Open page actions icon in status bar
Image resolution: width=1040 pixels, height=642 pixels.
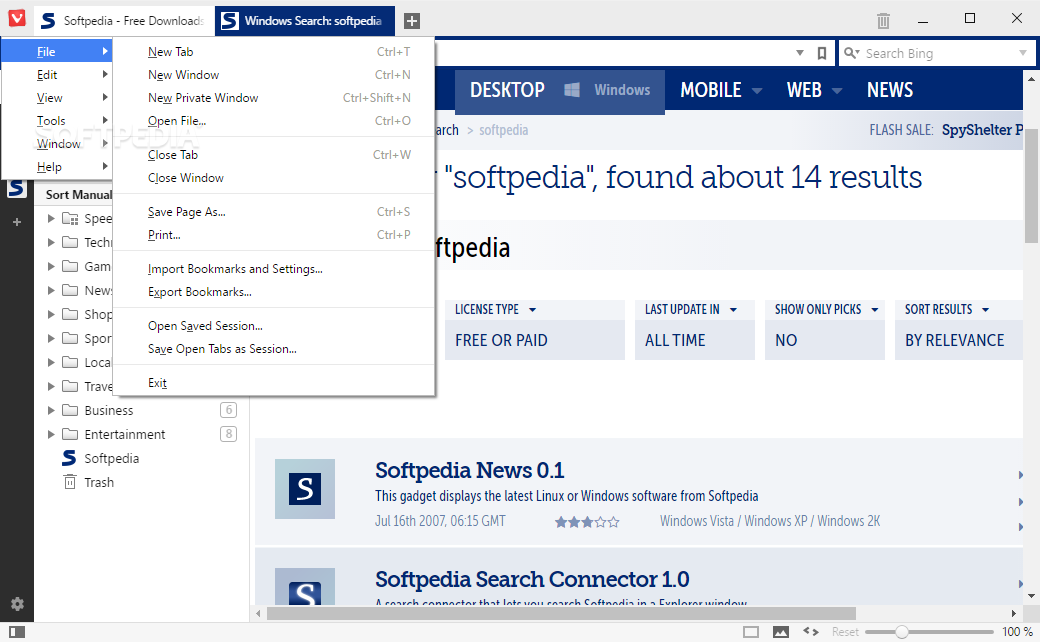(811, 632)
